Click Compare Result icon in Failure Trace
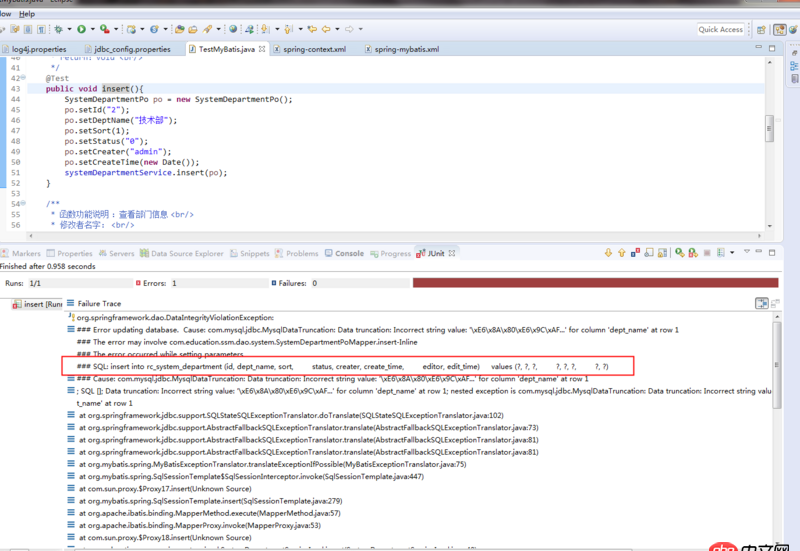 pos(776,303)
